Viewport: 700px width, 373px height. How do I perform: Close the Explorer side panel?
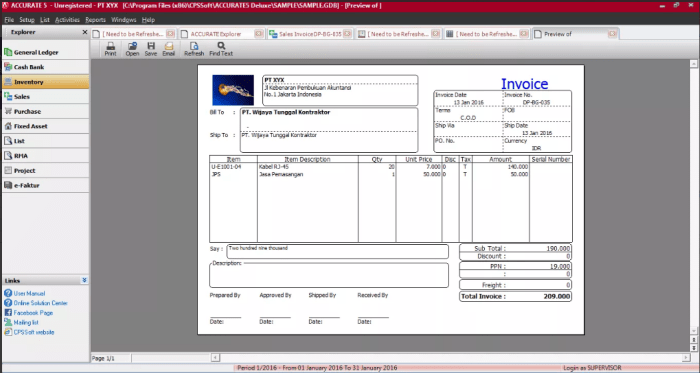click(85, 32)
